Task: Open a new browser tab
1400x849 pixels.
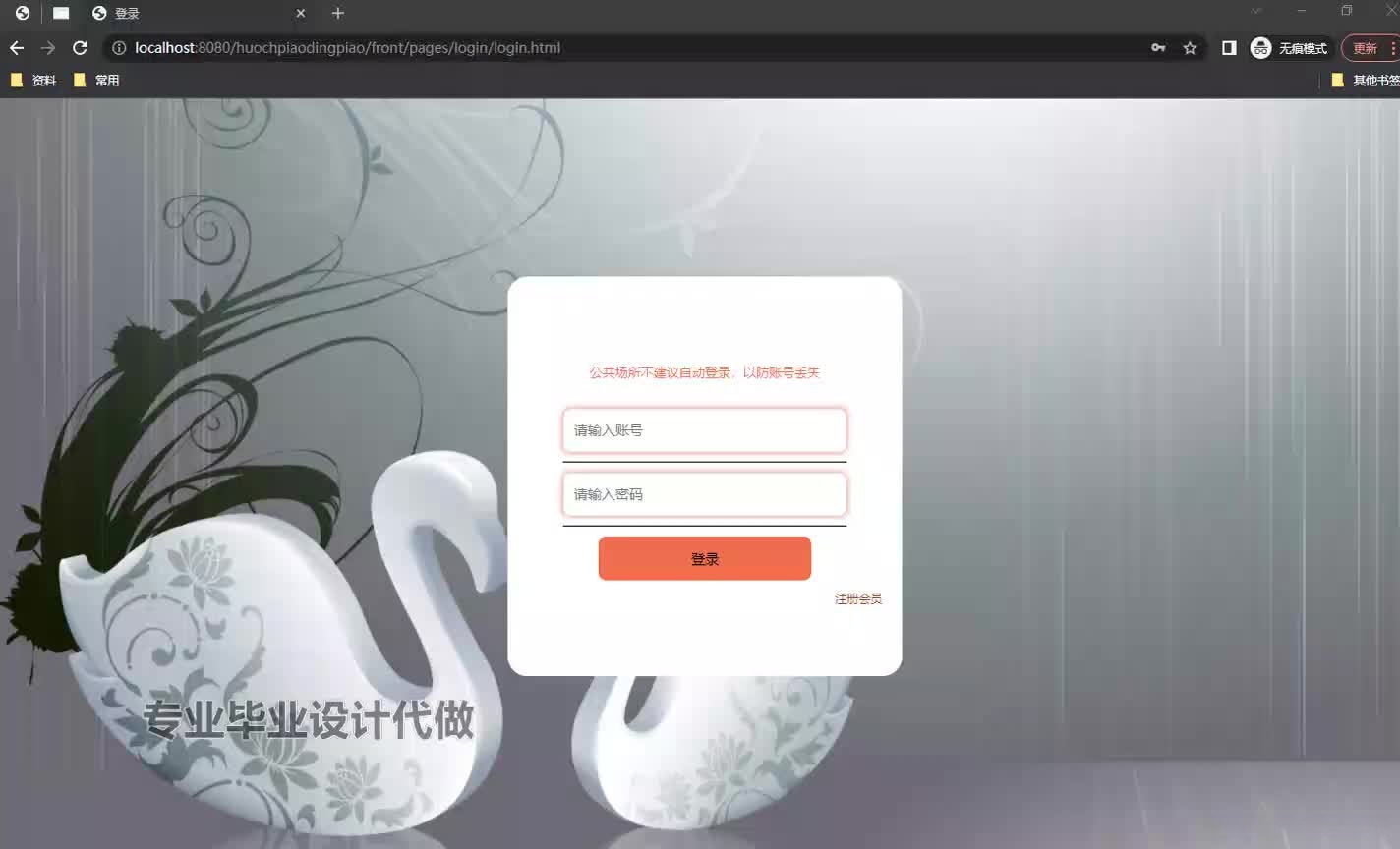Action: pos(338,13)
